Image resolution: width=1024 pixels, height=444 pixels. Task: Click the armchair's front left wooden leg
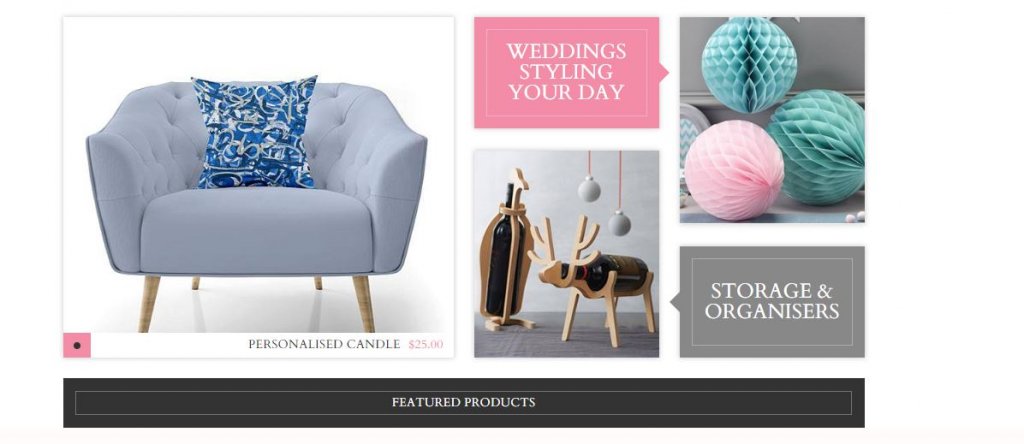click(149, 304)
